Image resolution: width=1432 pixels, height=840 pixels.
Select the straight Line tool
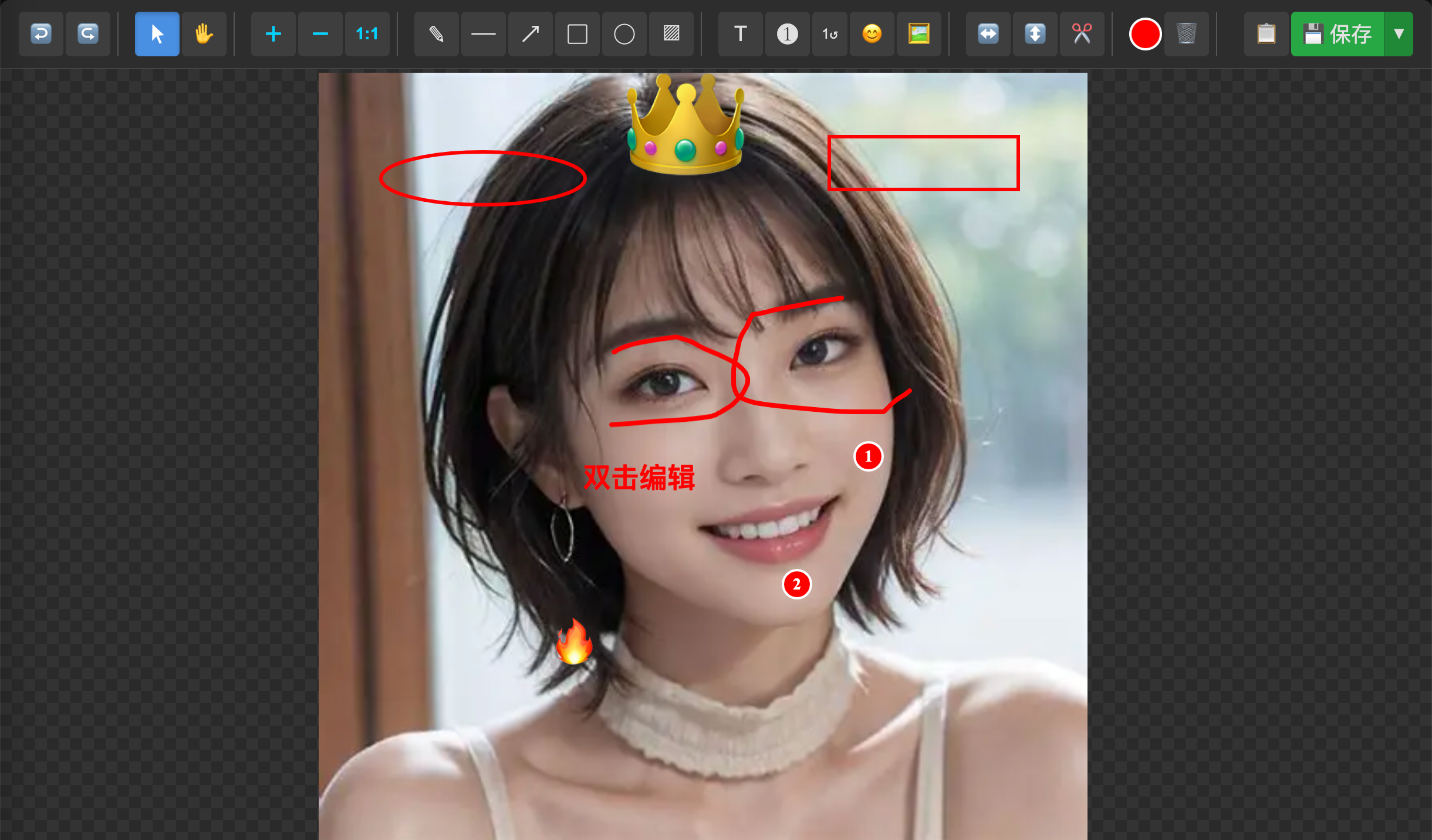(x=482, y=34)
